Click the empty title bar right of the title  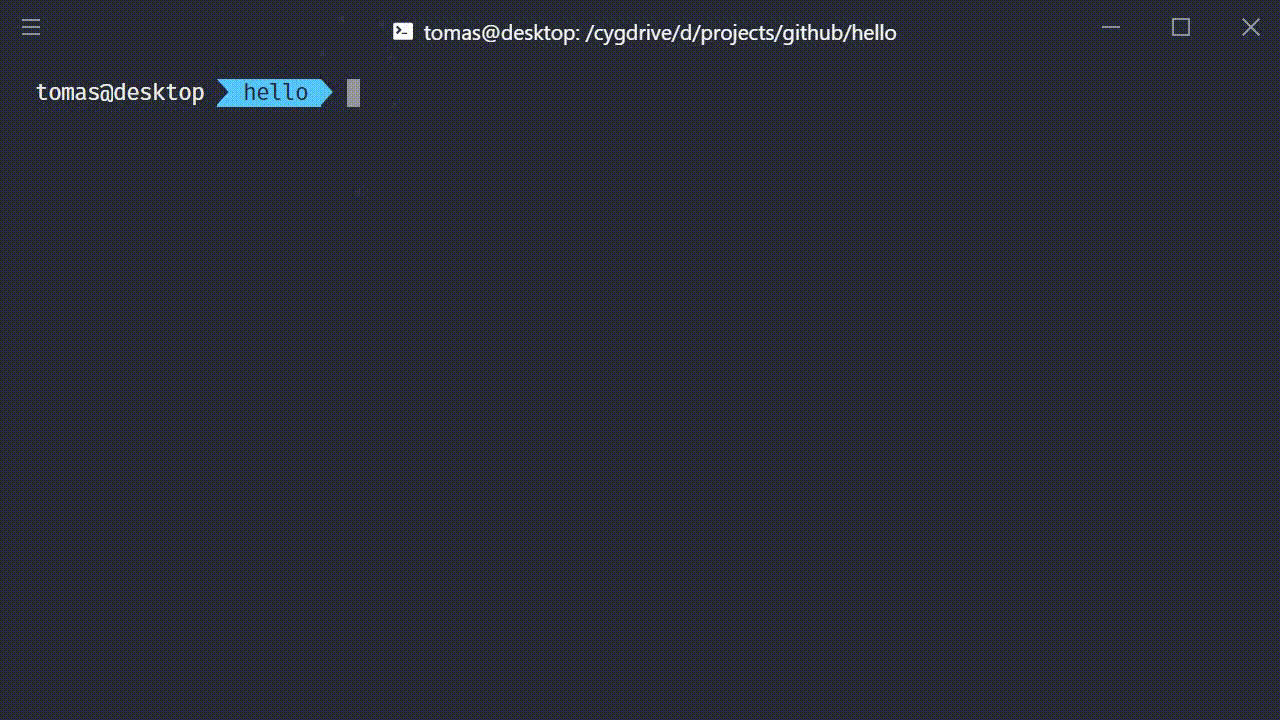(990, 30)
